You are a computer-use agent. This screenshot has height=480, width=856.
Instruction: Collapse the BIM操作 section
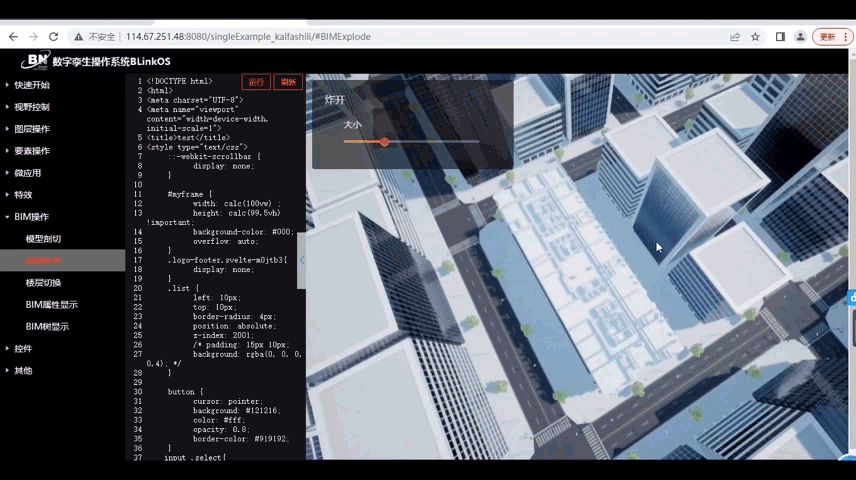click(32, 217)
